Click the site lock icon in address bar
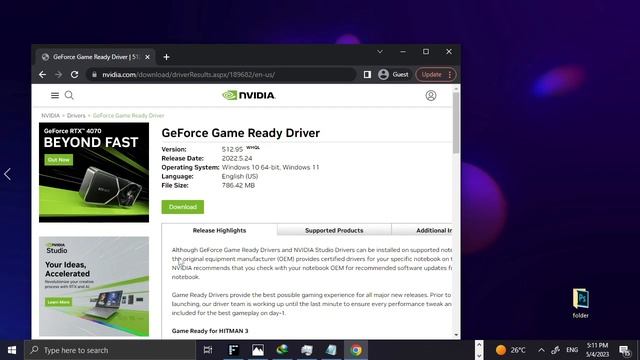The width and height of the screenshot is (640, 360). click(x=94, y=75)
